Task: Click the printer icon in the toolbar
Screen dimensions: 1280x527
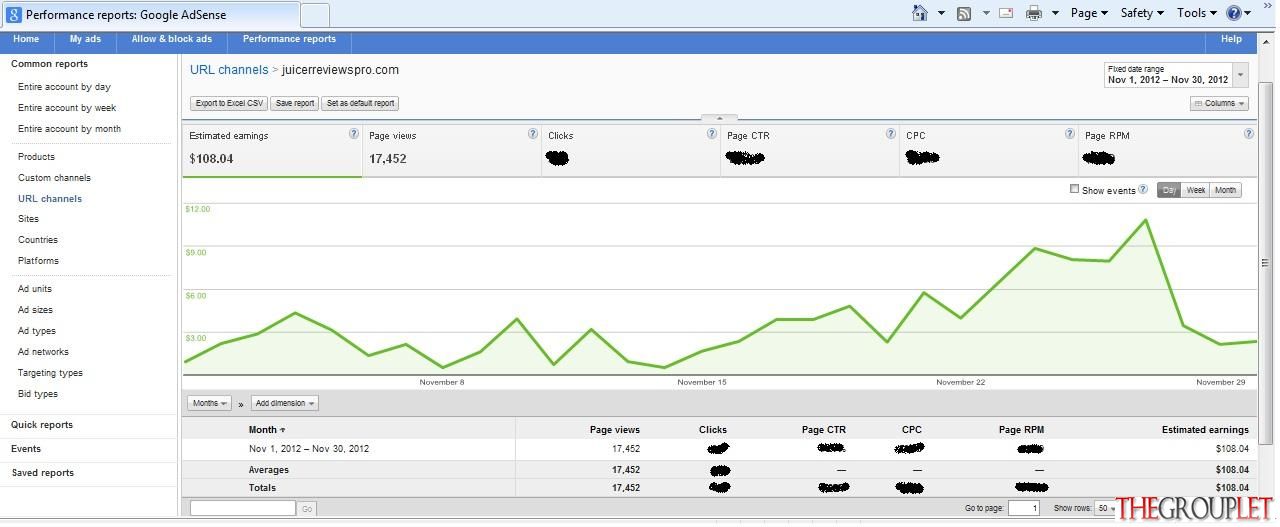Action: [1034, 13]
